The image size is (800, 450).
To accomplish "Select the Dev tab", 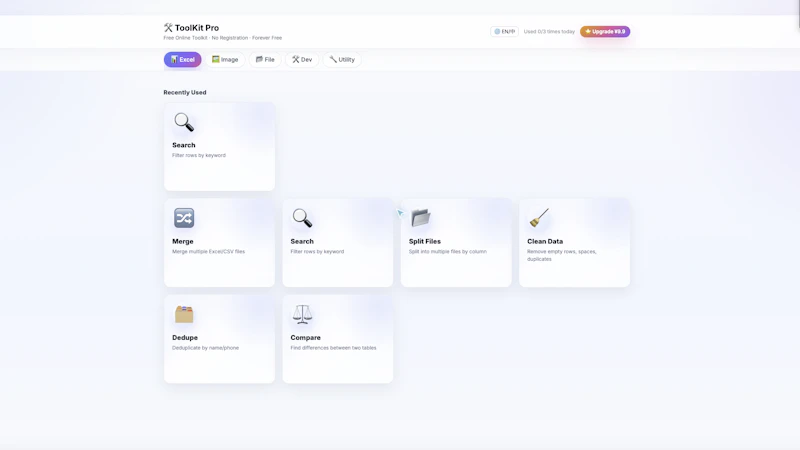I will click(302, 60).
